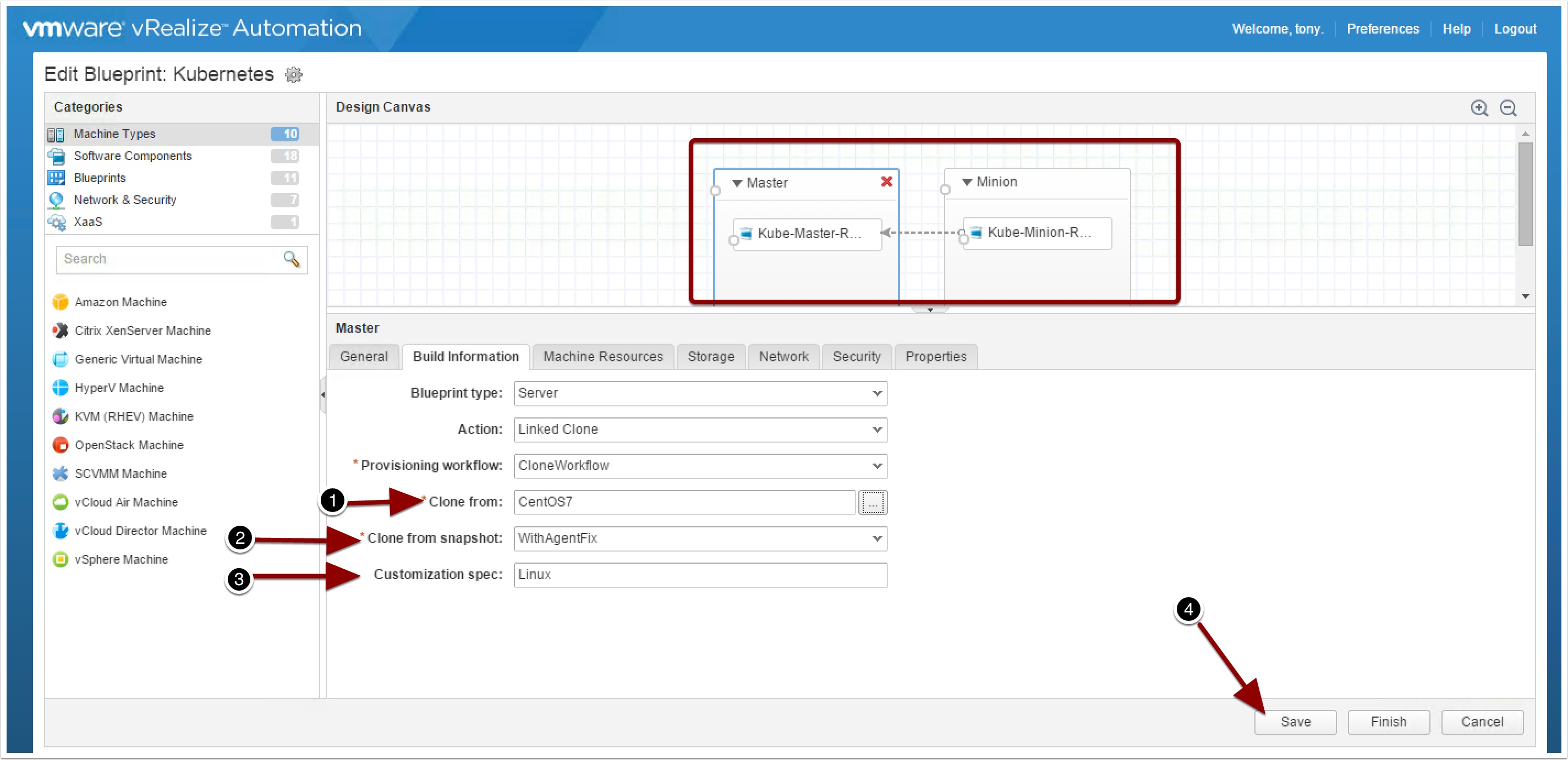This screenshot has width=1568, height=760.
Task: Click the Kube-Master component icon
Action: coord(745,234)
